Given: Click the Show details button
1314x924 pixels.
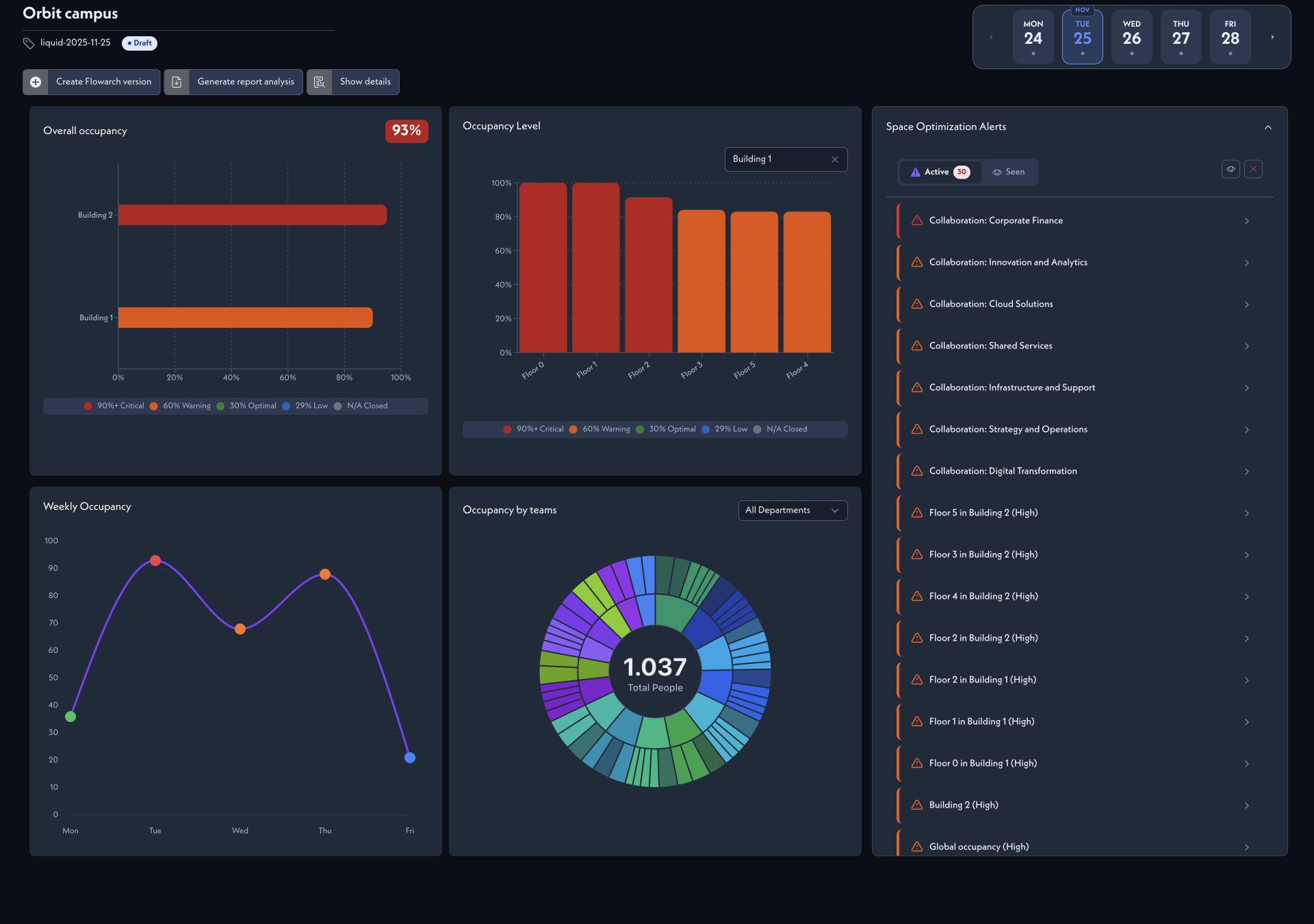Looking at the screenshot, I should pyautogui.click(x=353, y=82).
